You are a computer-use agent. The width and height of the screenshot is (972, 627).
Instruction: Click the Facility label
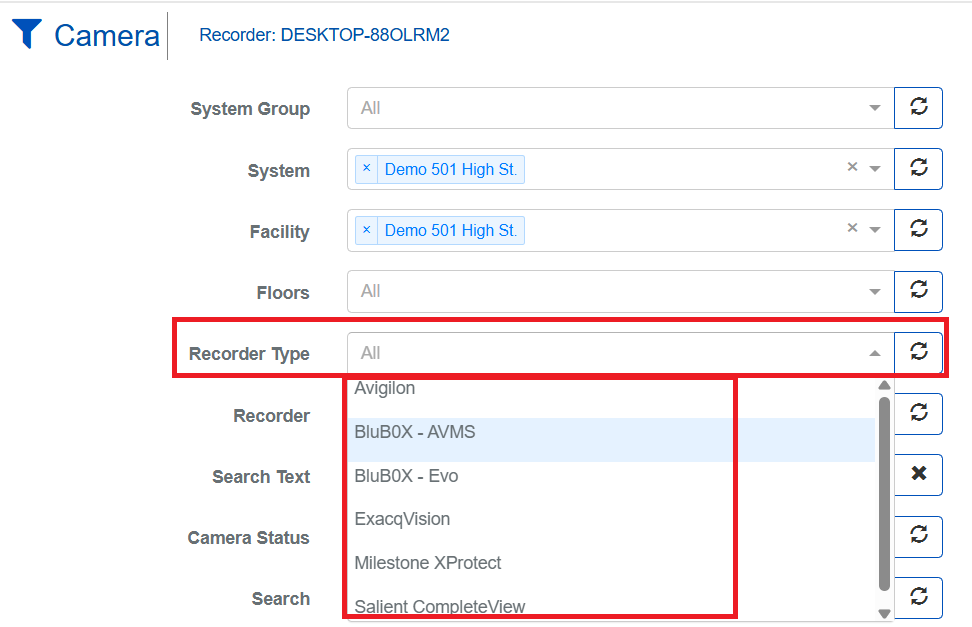(x=280, y=232)
